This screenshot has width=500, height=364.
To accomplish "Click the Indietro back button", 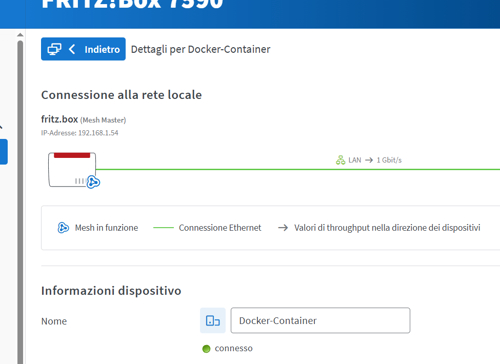I will (x=83, y=49).
